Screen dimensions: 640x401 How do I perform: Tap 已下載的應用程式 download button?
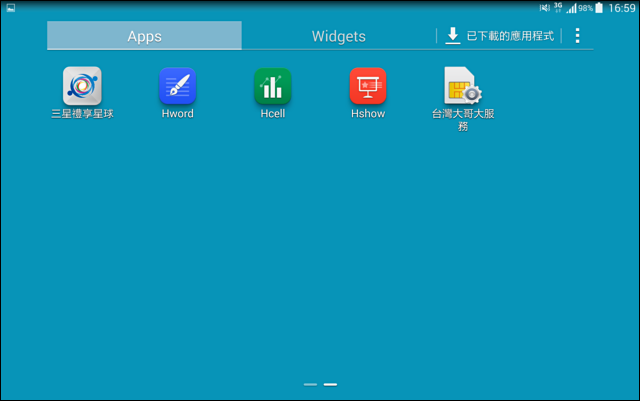(500, 36)
